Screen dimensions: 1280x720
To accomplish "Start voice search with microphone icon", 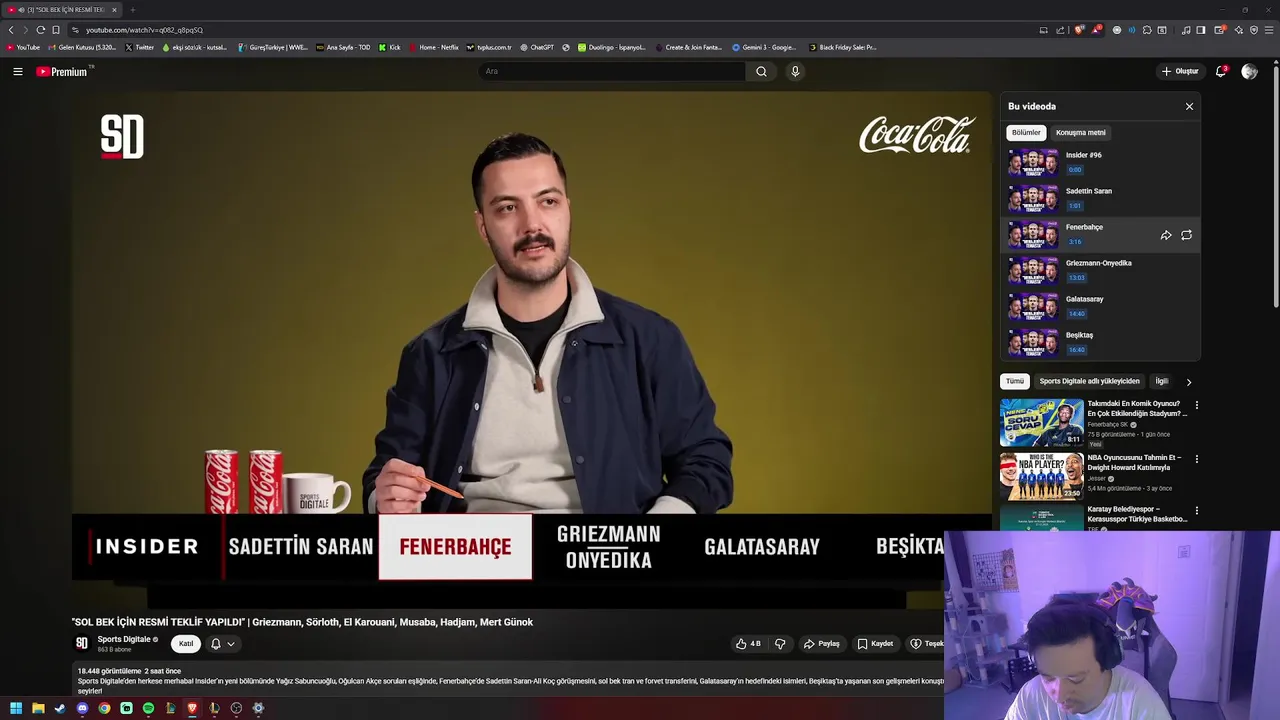I will [x=795, y=71].
